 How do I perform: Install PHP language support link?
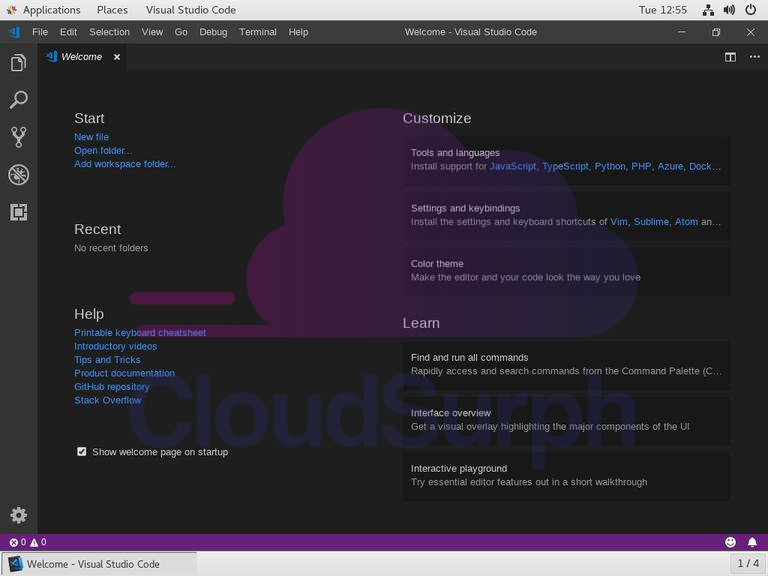tap(641, 166)
